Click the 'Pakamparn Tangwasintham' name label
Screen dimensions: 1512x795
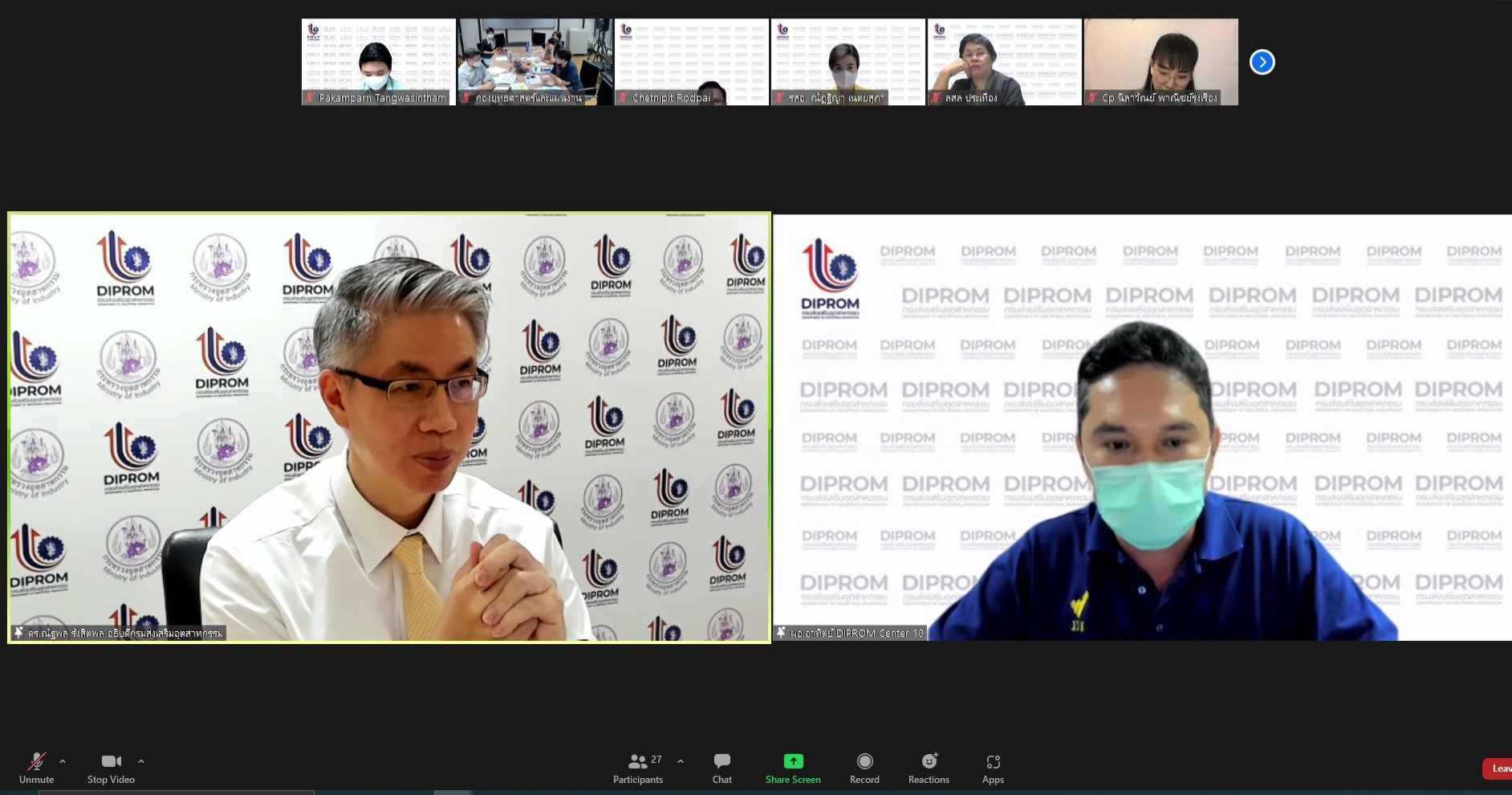click(x=382, y=98)
